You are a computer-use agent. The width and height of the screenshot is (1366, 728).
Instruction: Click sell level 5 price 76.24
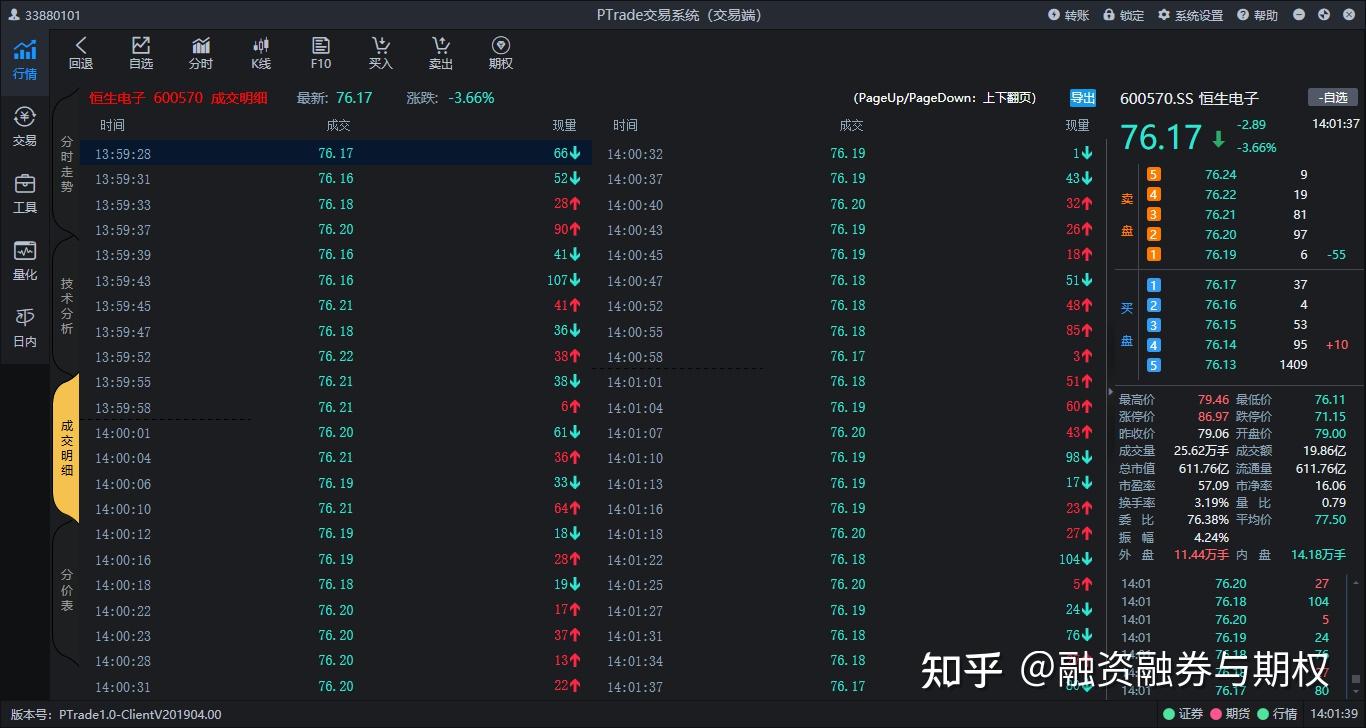tap(1220, 174)
